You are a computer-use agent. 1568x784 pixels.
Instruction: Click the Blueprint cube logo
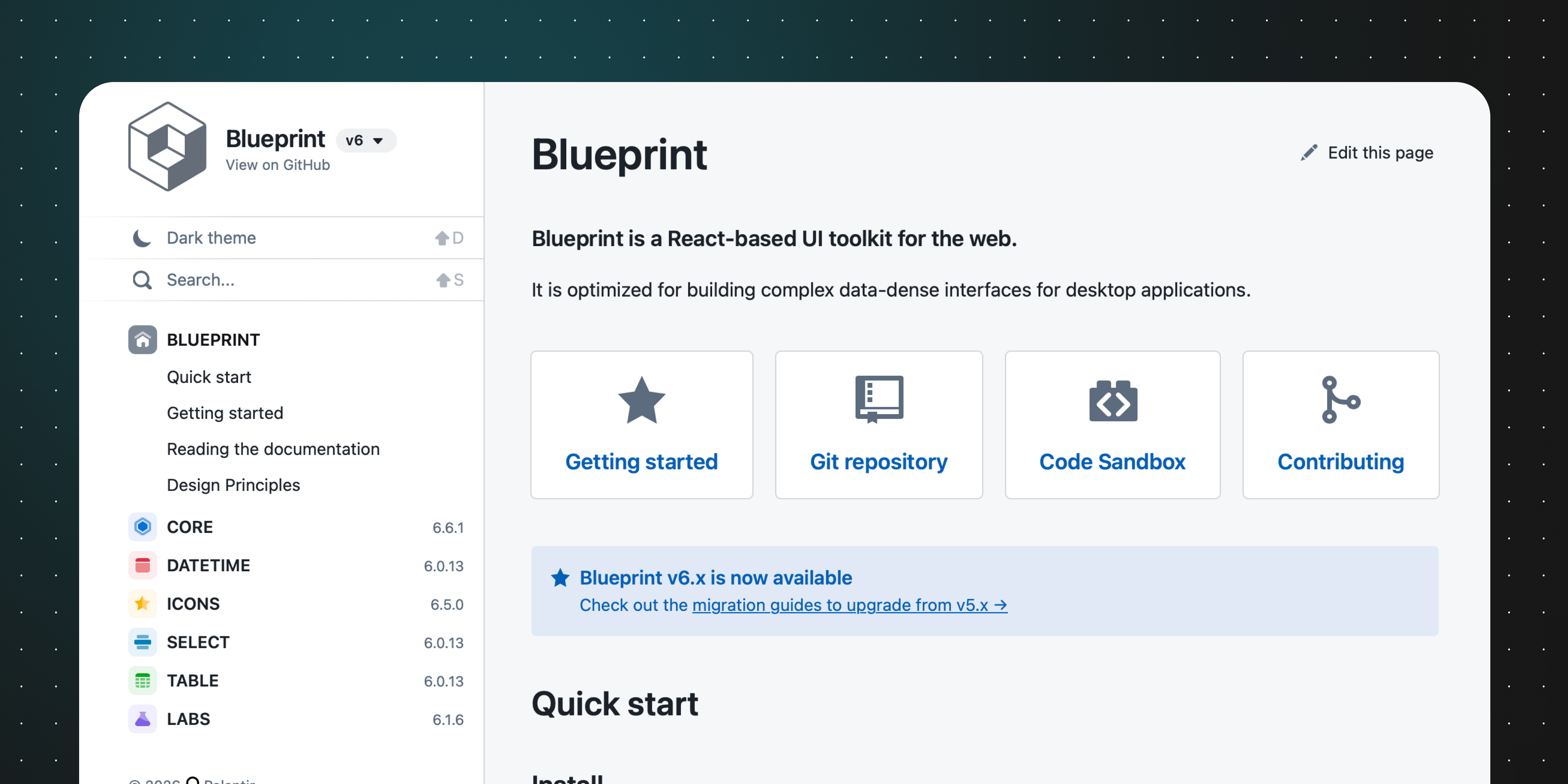(x=166, y=146)
